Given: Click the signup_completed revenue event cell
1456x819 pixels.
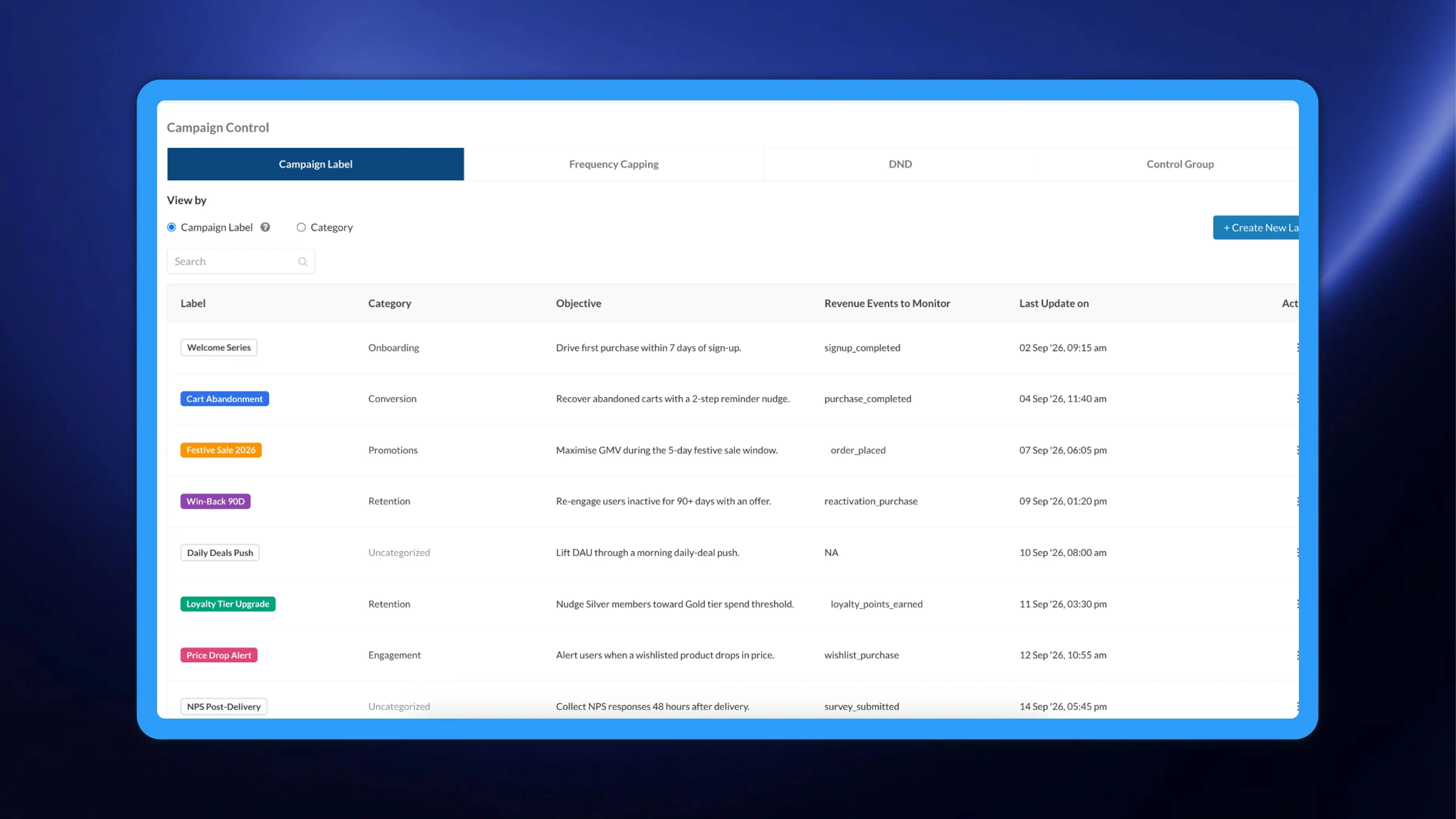Looking at the screenshot, I should point(862,348).
